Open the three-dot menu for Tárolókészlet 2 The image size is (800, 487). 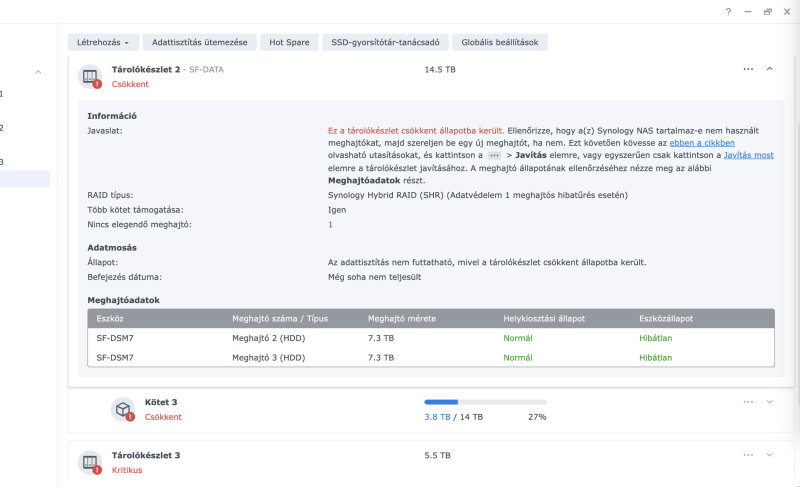click(748, 69)
